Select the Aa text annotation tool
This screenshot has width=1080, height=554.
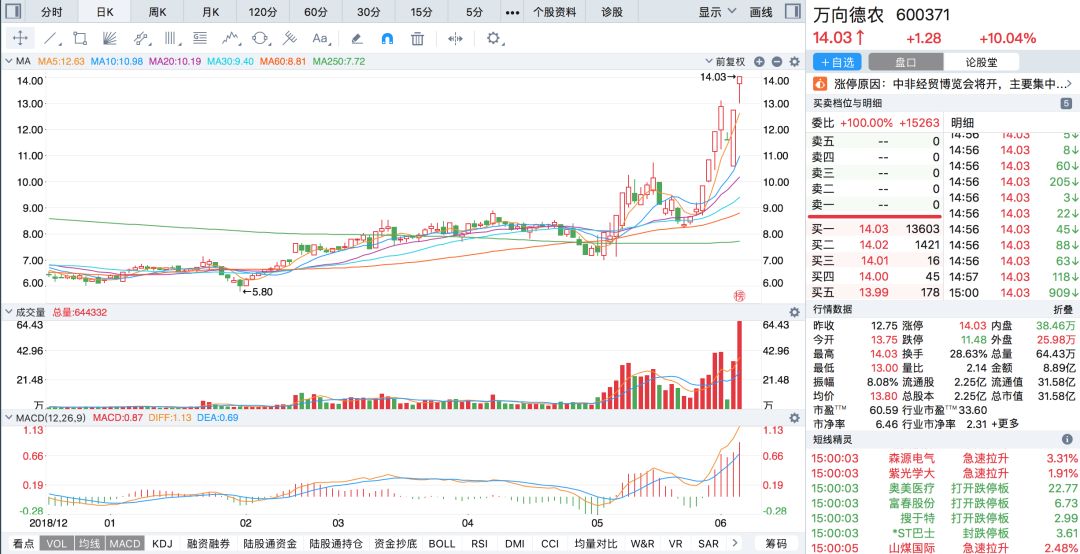pyautogui.click(x=320, y=39)
